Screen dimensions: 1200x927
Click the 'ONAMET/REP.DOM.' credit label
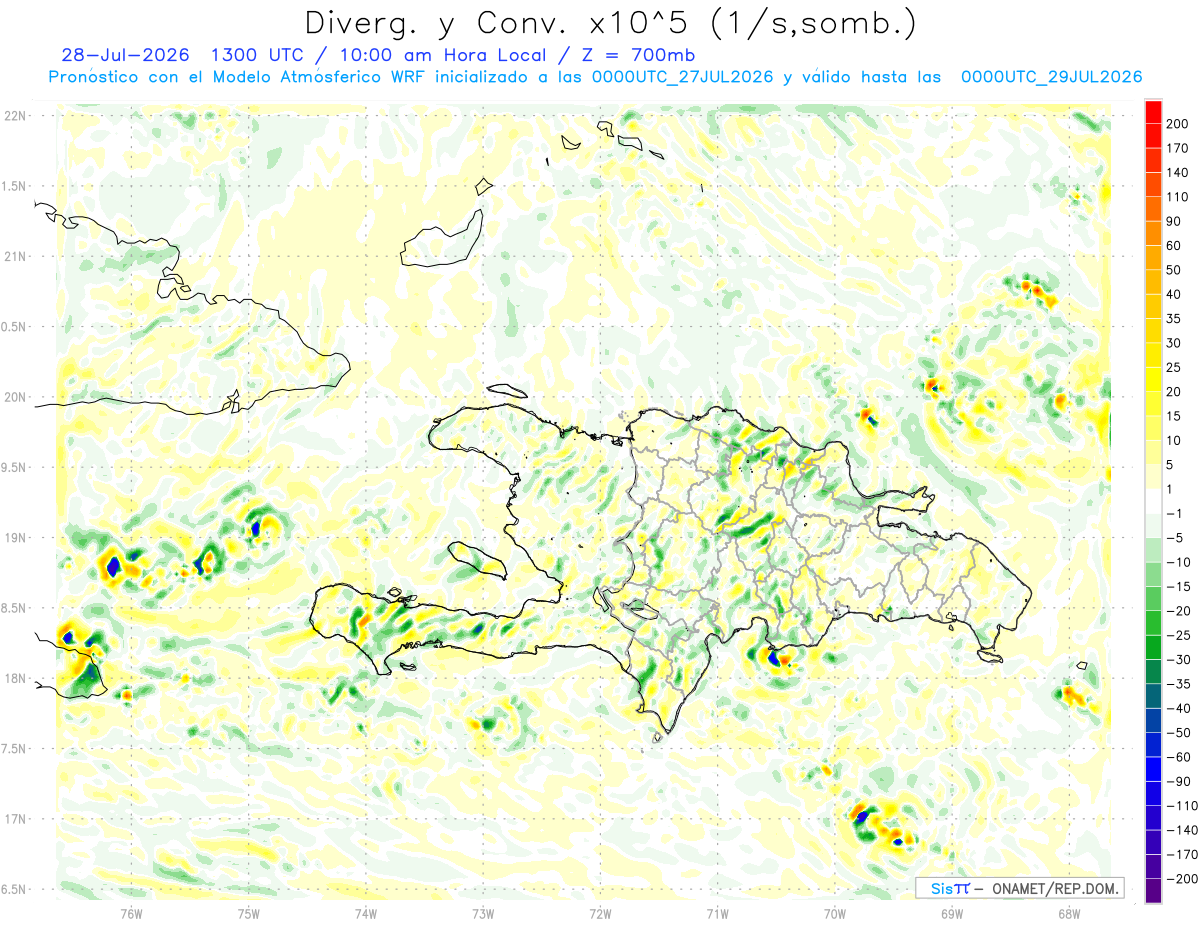click(x=1055, y=888)
